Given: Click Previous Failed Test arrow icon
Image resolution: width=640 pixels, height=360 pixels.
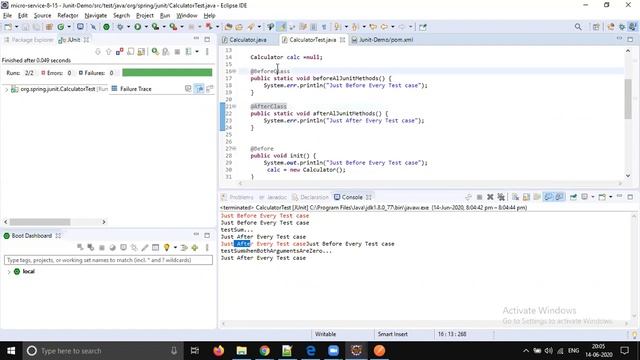Looking at the screenshot, I should pos(109,52).
